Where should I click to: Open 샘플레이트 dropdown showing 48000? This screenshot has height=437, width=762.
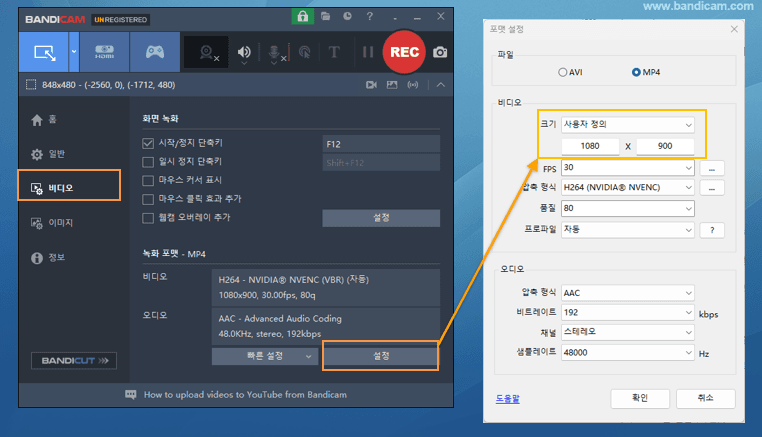pos(627,352)
